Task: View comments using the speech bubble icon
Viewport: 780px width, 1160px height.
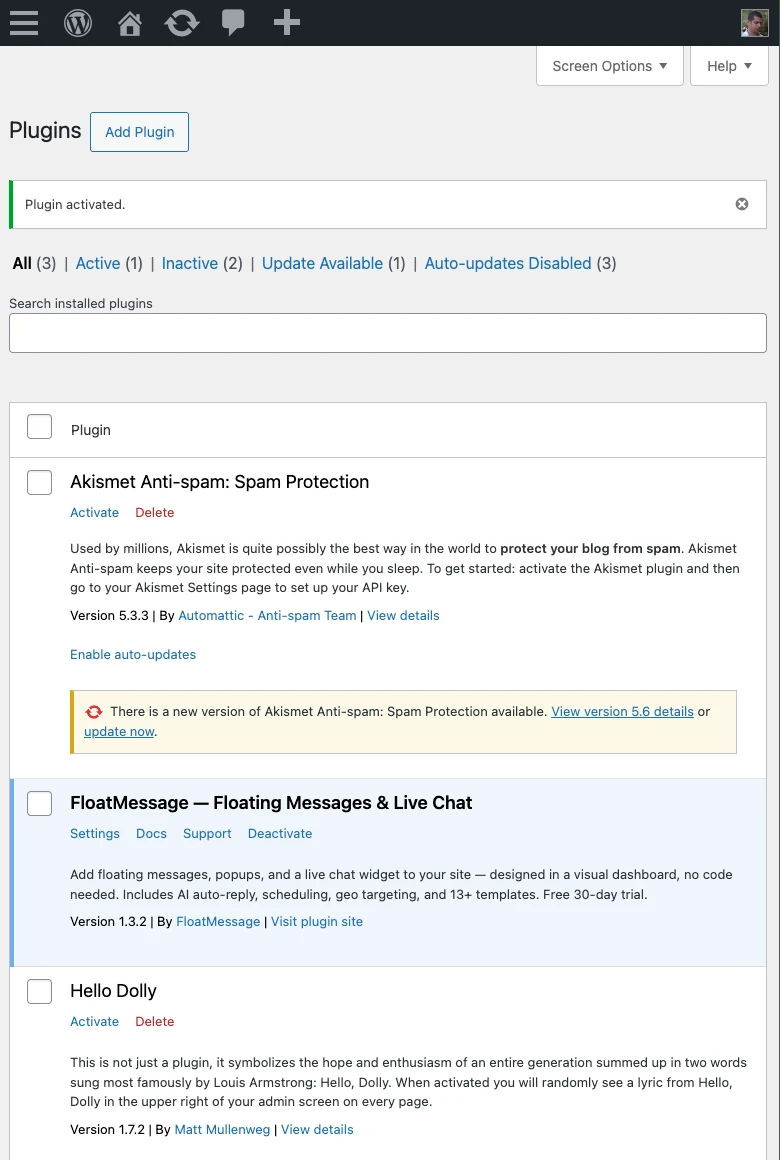Action: pos(233,22)
